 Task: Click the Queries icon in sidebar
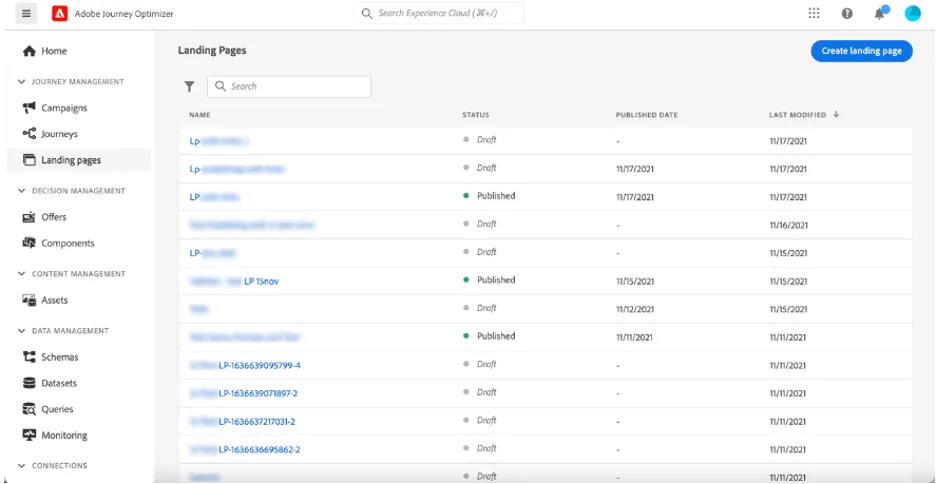coord(29,409)
